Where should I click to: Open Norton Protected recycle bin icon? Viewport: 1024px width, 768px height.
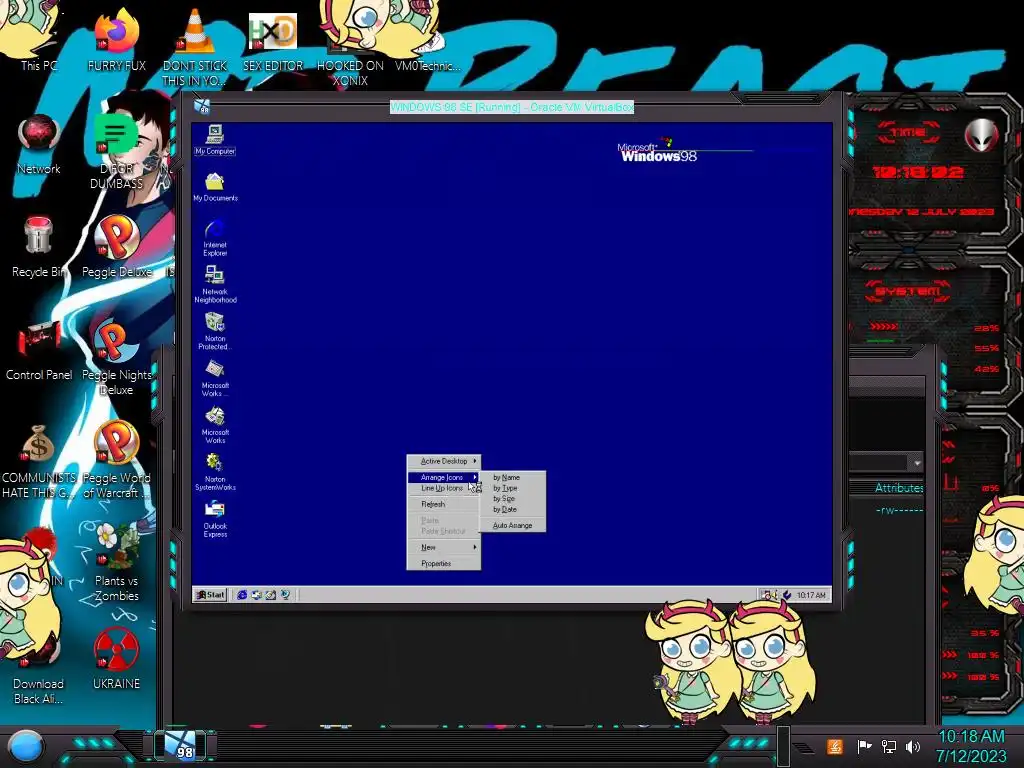(x=215, y=331)
